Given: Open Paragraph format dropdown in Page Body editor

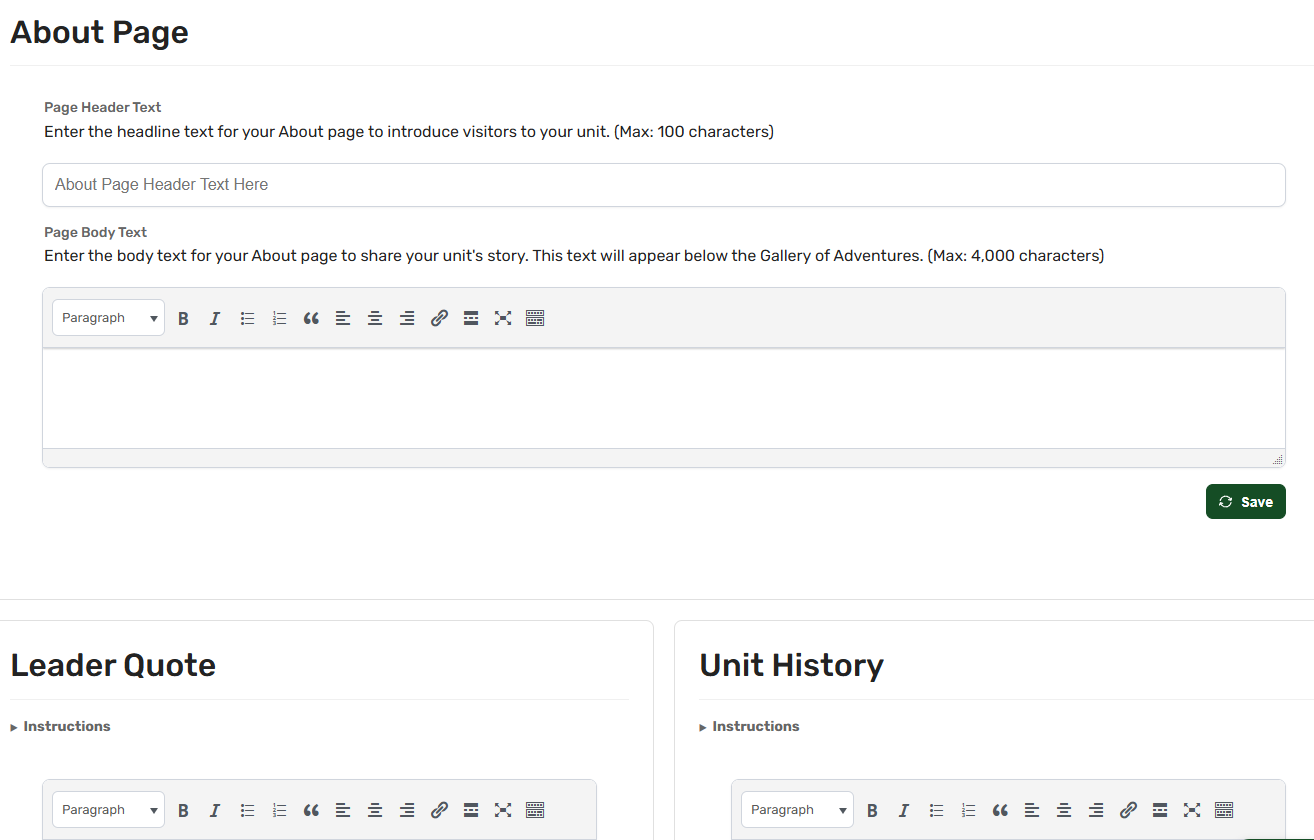Looking at the screenshot, I should pyautogui.click(x=108, y=318).
